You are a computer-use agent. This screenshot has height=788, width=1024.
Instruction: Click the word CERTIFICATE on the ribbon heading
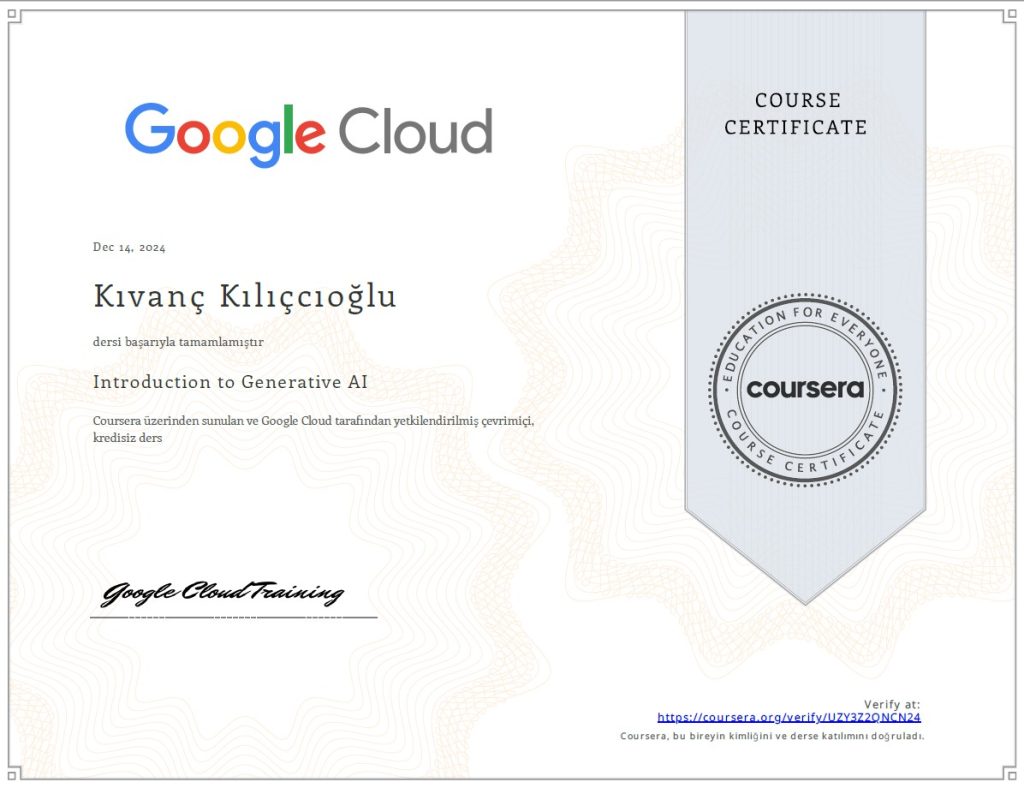796,128
